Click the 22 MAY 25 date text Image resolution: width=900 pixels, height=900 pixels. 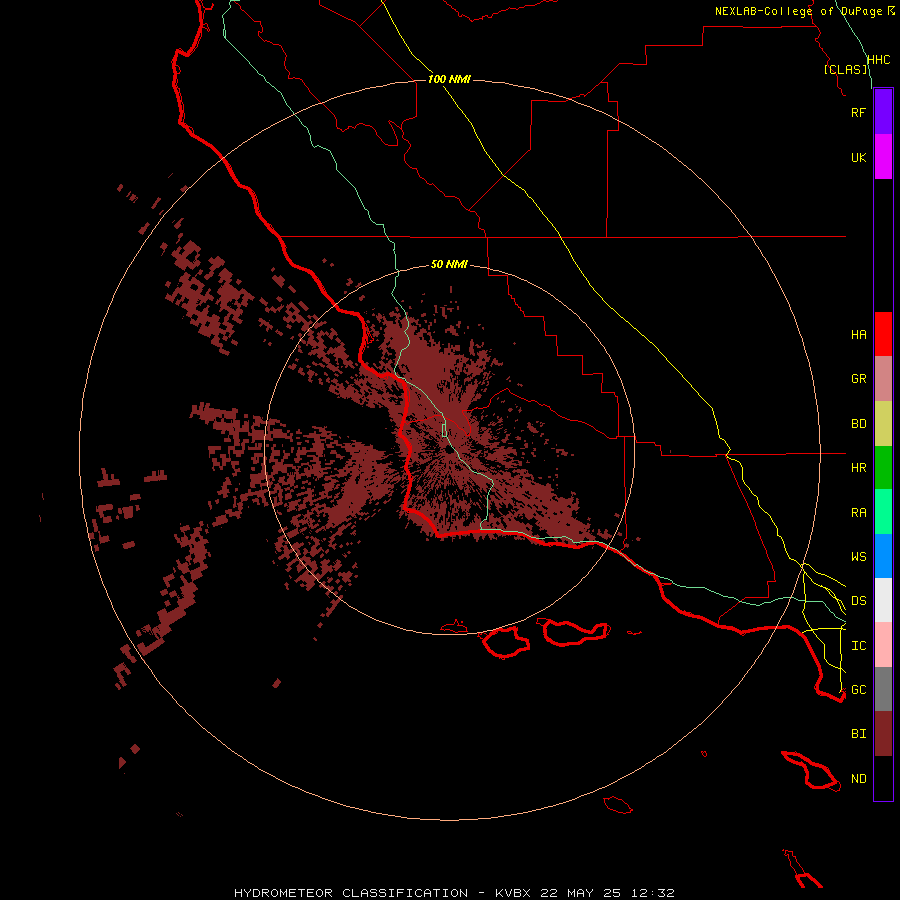click(580, 893)
